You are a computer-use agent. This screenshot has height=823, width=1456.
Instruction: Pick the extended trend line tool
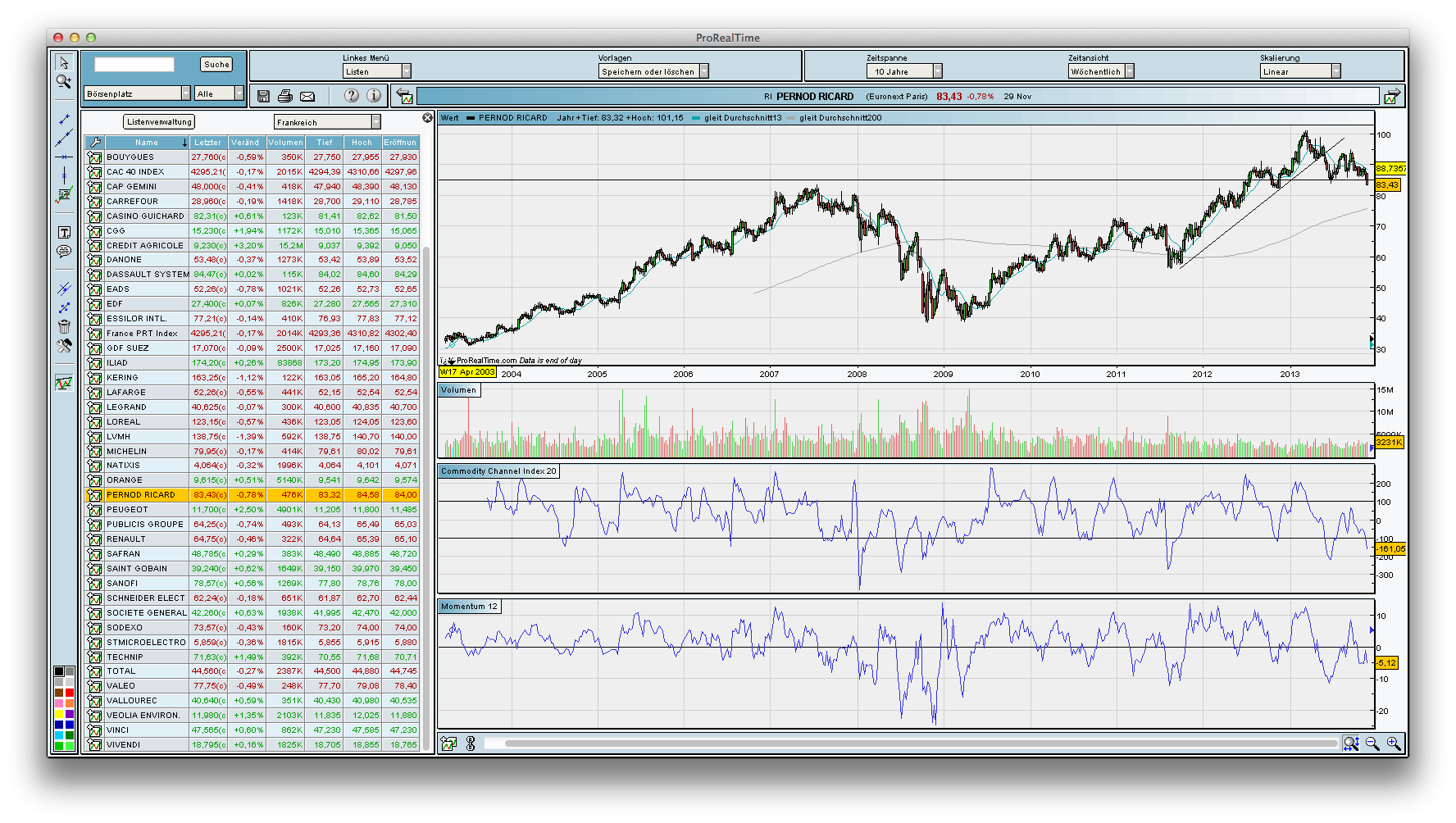pyautogui.click(x=64, y=138)
